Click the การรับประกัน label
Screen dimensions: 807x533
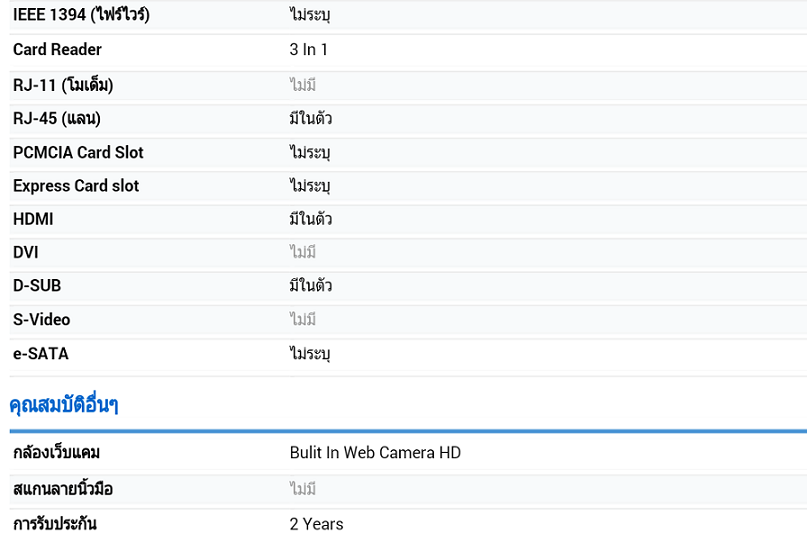pyautogui.click(x=55, y=524)
